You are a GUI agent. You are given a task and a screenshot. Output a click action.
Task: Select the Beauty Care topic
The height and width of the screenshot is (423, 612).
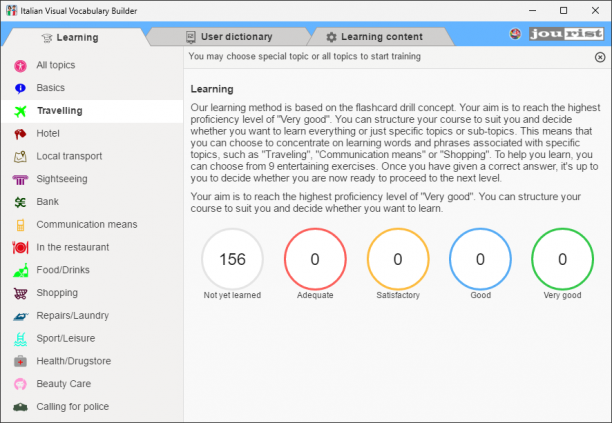[x=92, y=384]
